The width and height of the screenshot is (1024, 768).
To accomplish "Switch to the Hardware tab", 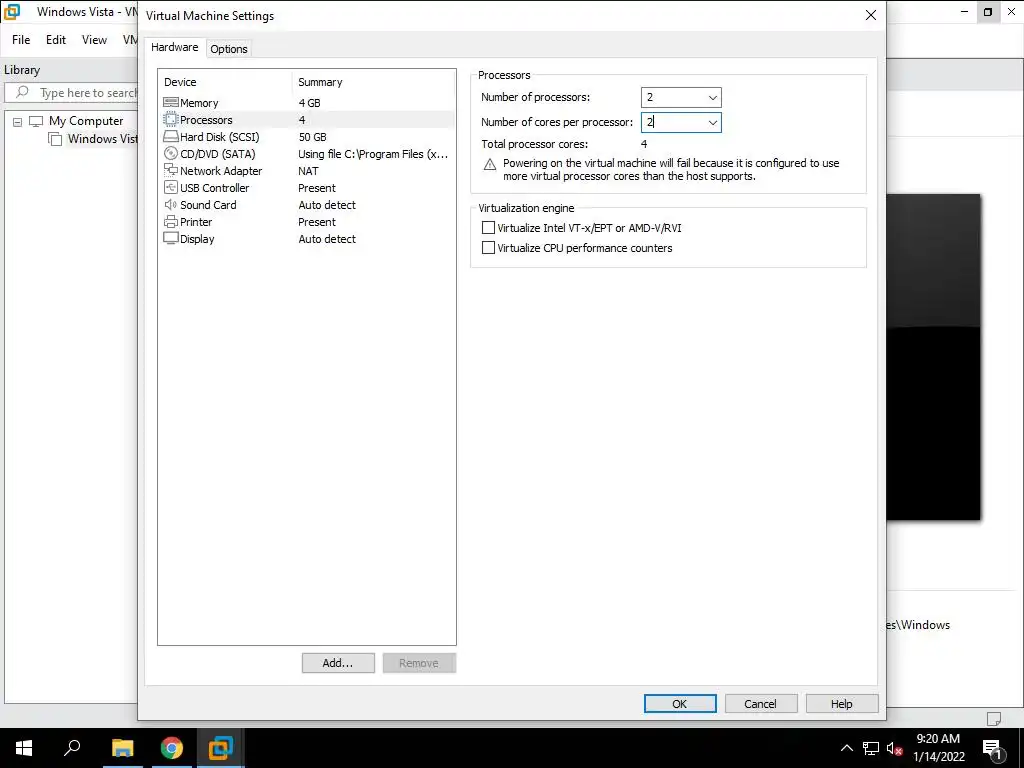I will pos(174,48).
